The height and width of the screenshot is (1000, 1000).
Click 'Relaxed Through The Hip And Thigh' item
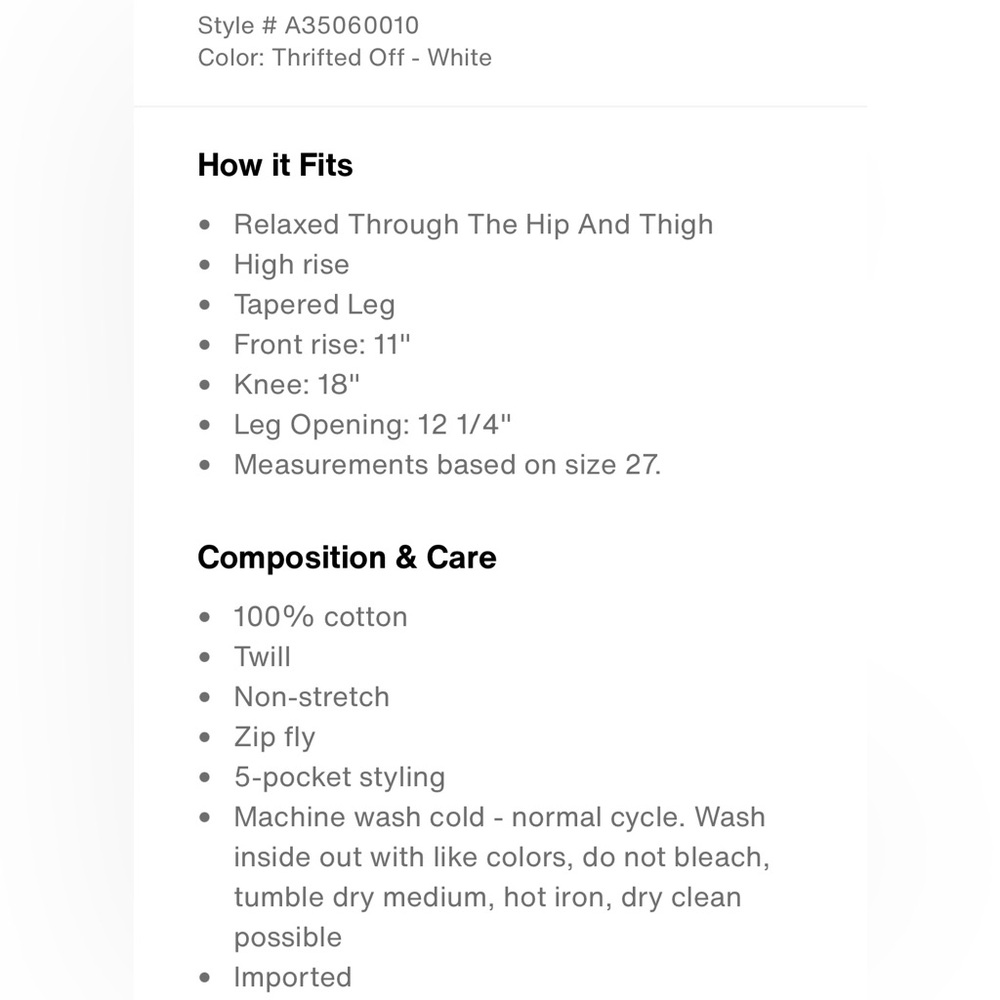coord(473,225)
